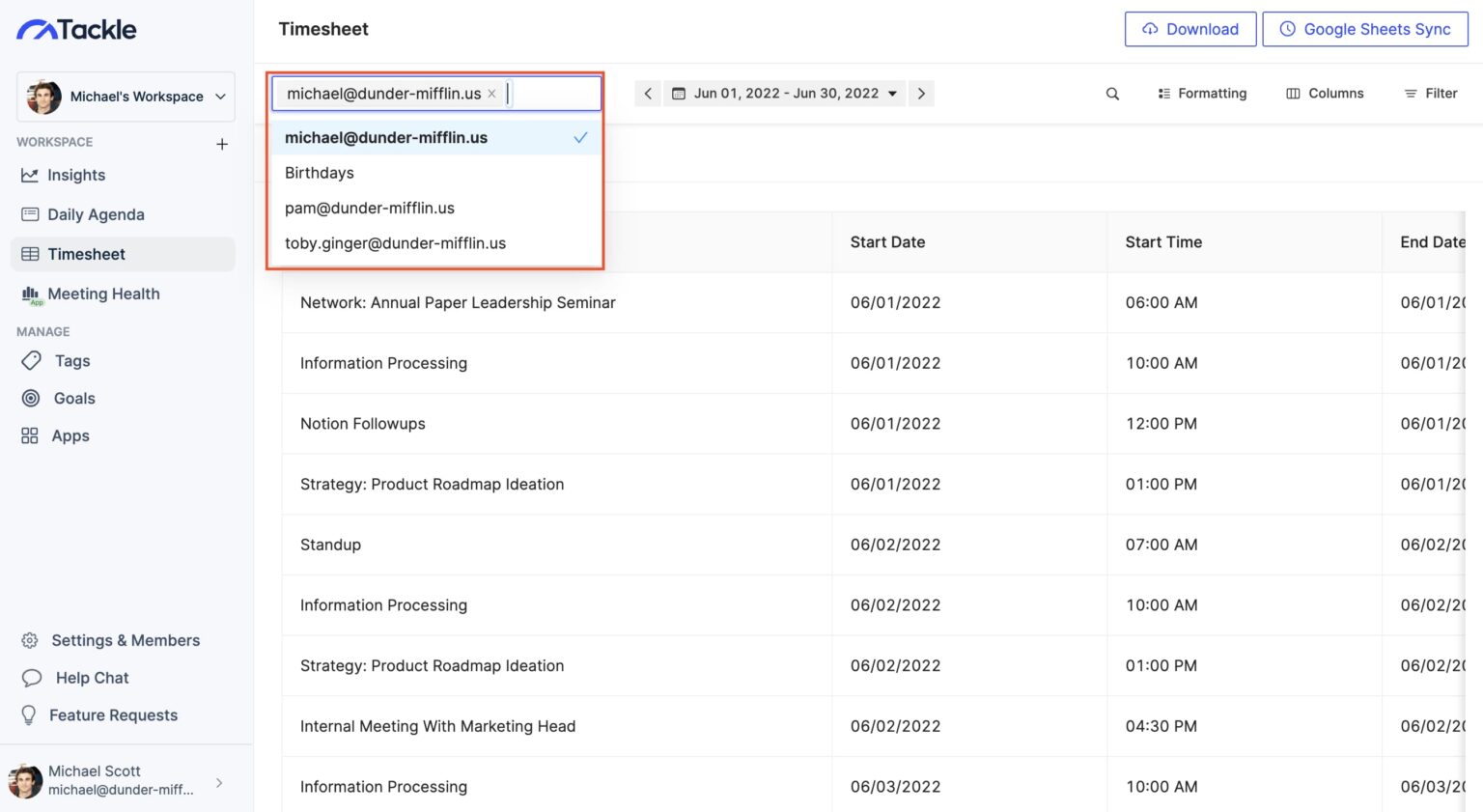
Task: Start Google Sheets Sync
Action: (x=1364, y=29)
